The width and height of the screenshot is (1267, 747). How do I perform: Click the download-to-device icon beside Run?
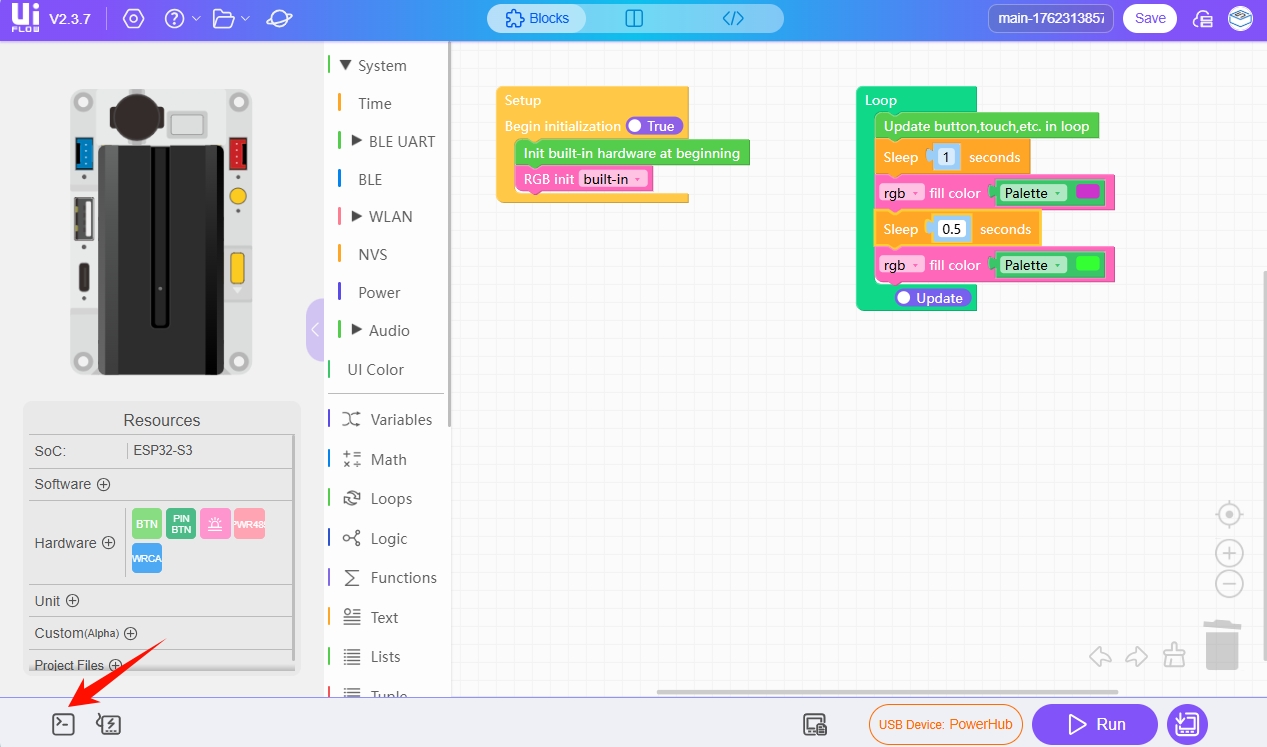click(x=1187, y=724)
